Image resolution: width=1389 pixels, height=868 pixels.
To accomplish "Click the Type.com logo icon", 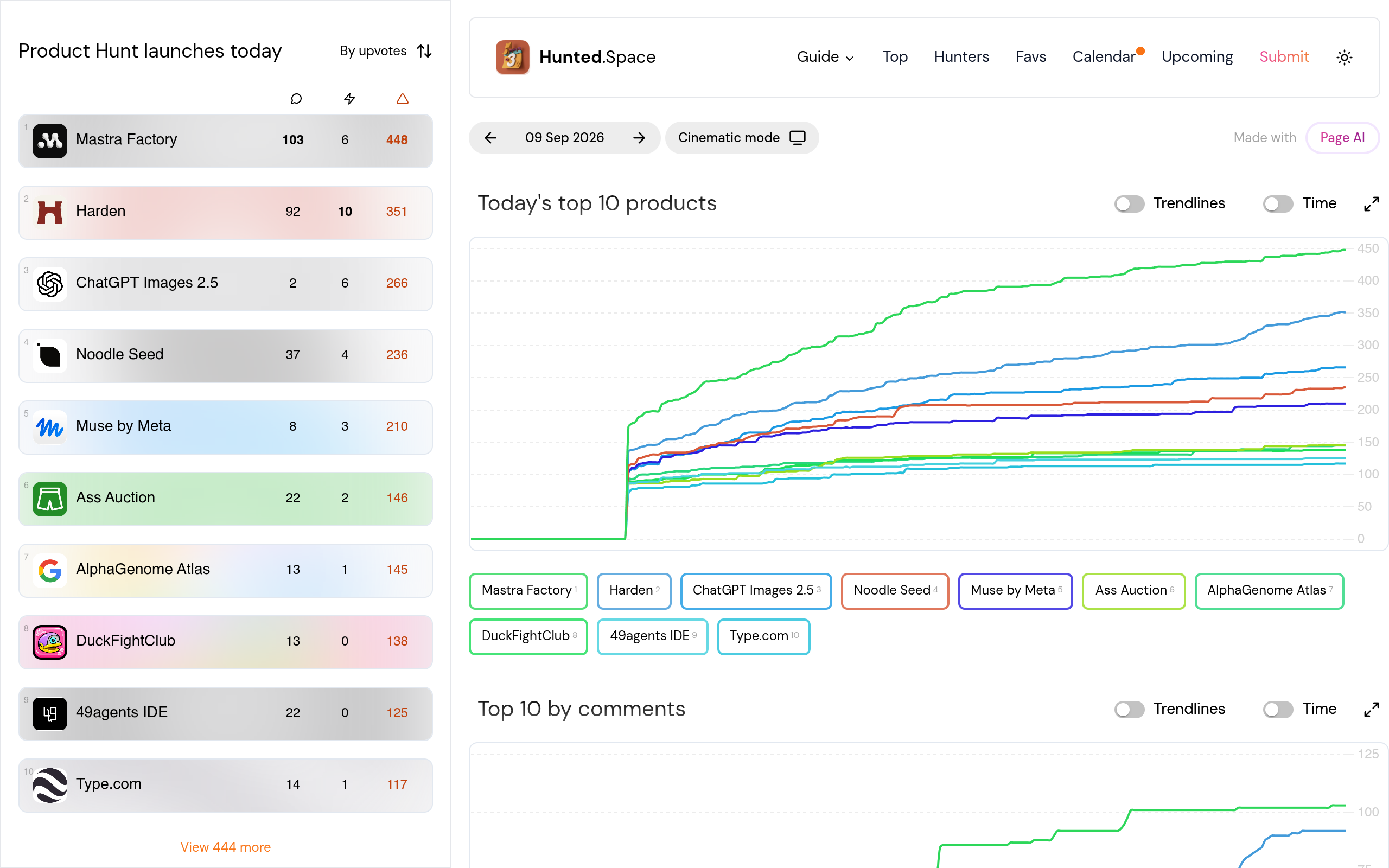I will pyautogui.click(x=50, y=786).
